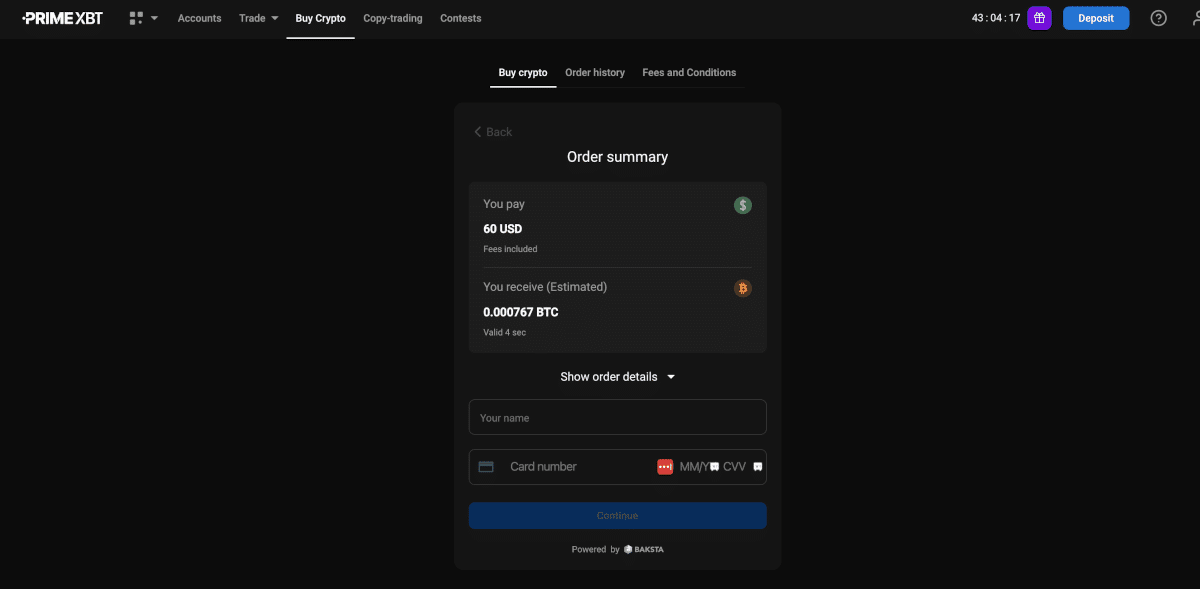Open the apps grid menu
1200x589 pixels.
click(143, 18)
